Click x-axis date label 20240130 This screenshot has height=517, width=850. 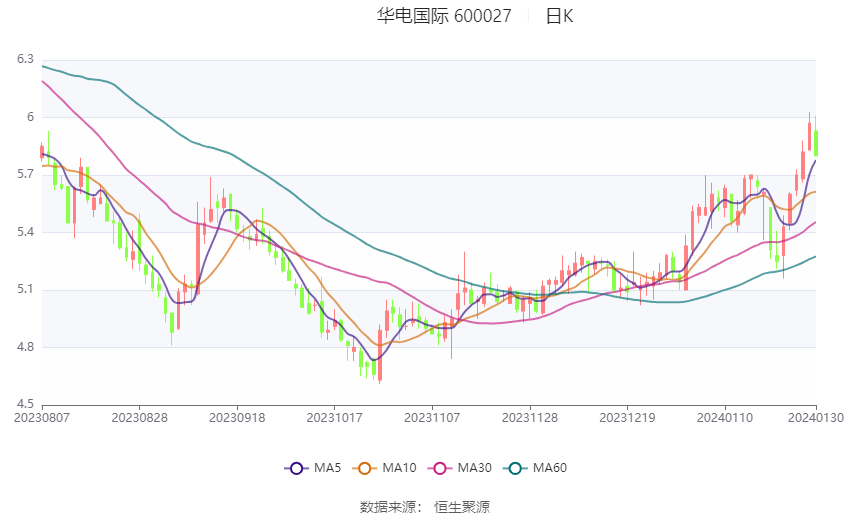816,418
